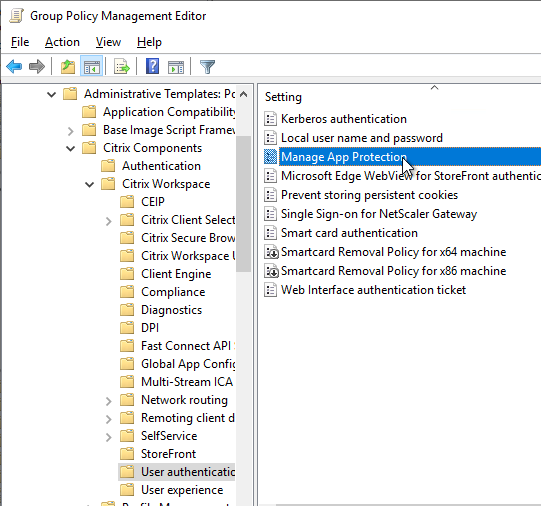Viewport: 541px width, 506px height.
Task: Click the Prevent storing persistent cookies icon
Action: pos(270,195)
